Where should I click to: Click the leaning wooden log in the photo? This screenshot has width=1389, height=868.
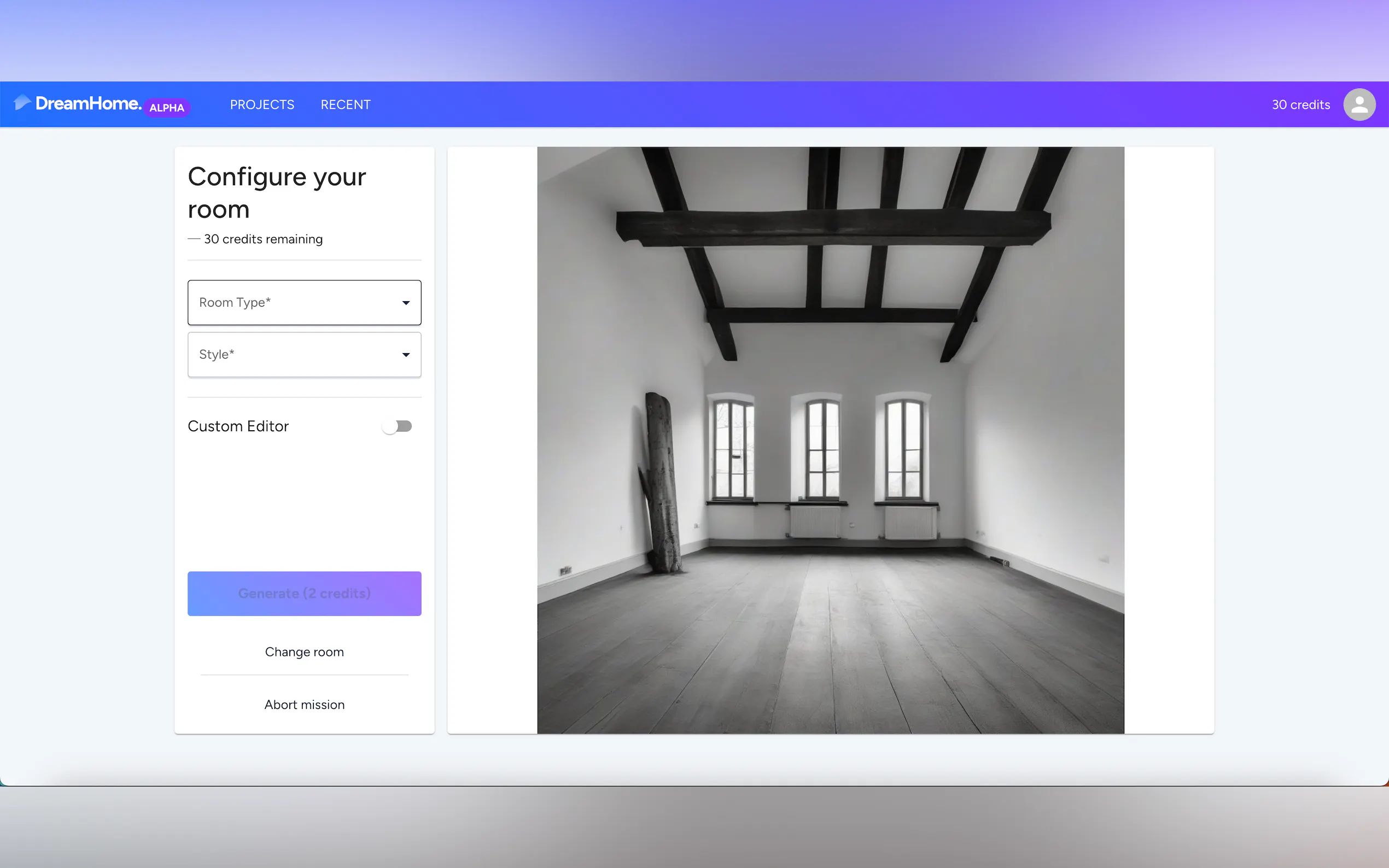point(662,482)
